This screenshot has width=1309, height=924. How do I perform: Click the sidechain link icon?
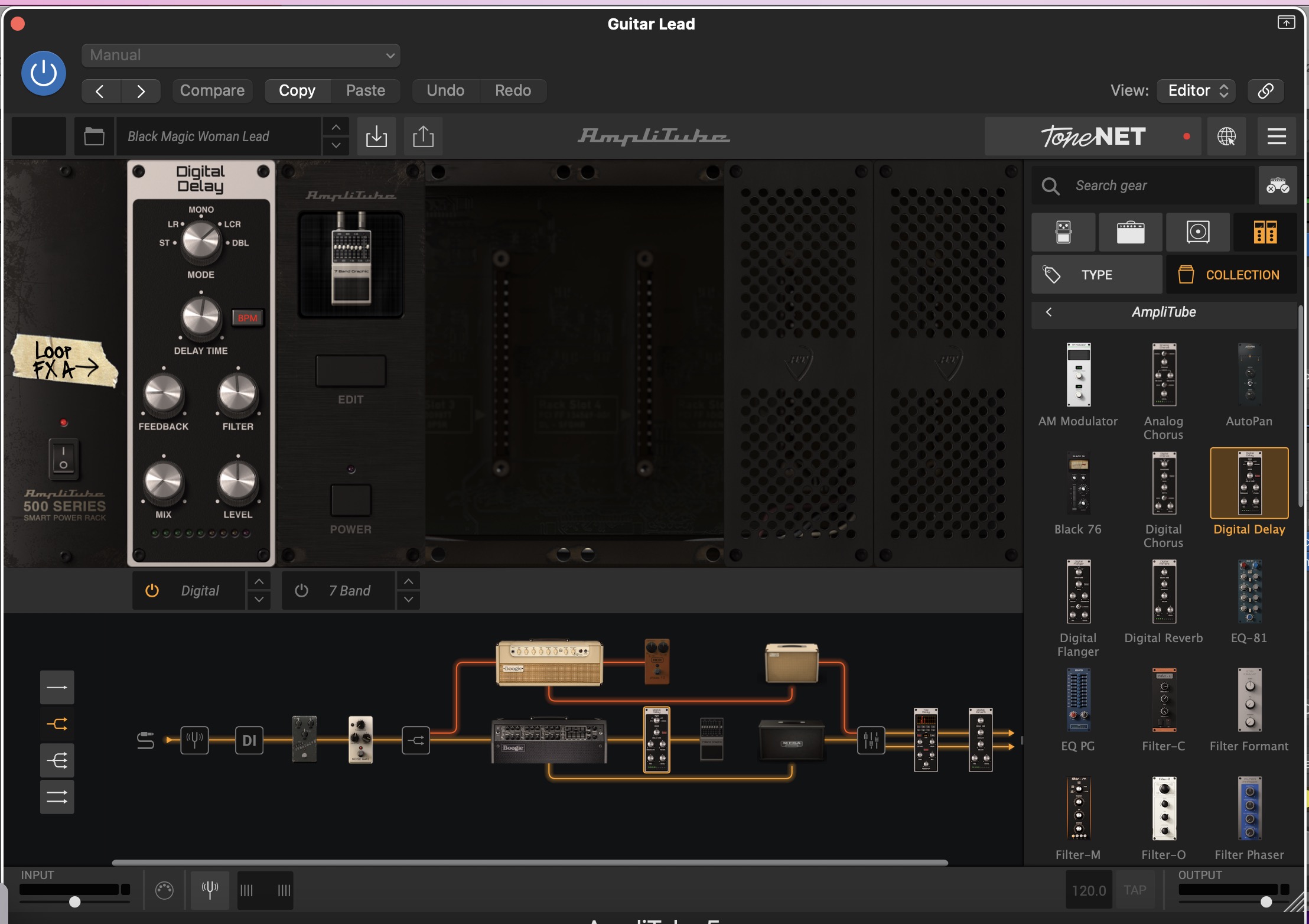(x=1265, y=90)
